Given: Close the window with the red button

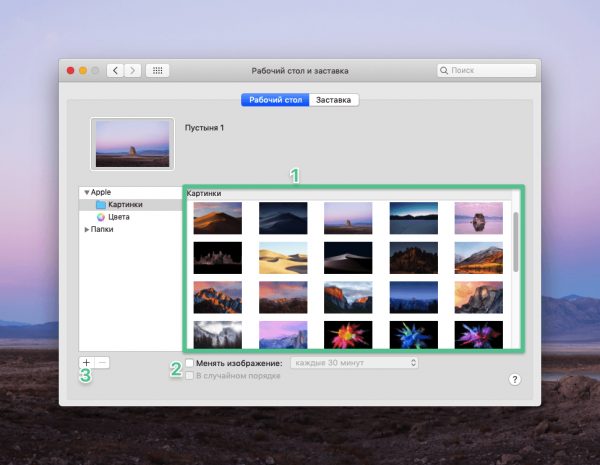Looking at the screenshot, I should [70, 70].
